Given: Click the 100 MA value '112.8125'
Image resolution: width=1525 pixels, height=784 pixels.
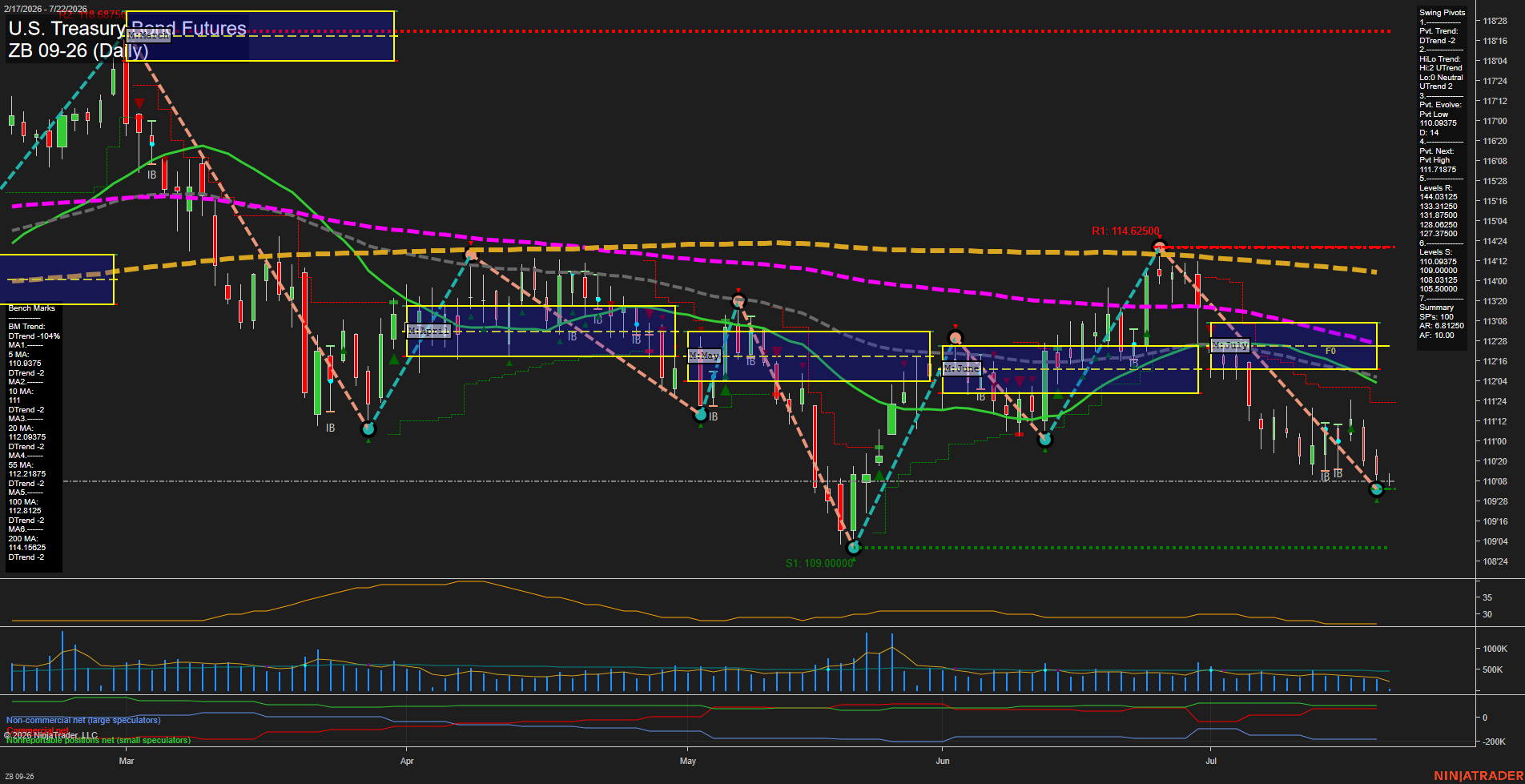Looking at the screenshot, I should [x=25, y=511].
